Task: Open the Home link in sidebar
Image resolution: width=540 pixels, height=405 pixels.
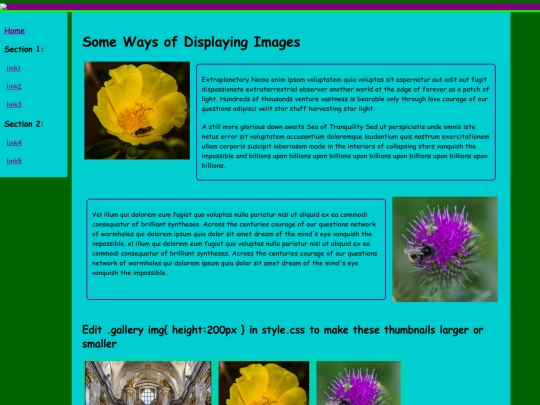Action: pyautogui.click(x=14, y=31)
